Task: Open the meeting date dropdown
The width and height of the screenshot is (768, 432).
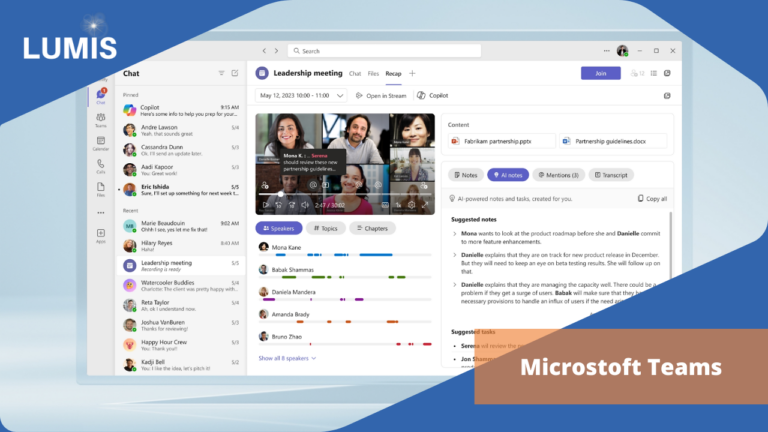Action: [x=301, y=96]
